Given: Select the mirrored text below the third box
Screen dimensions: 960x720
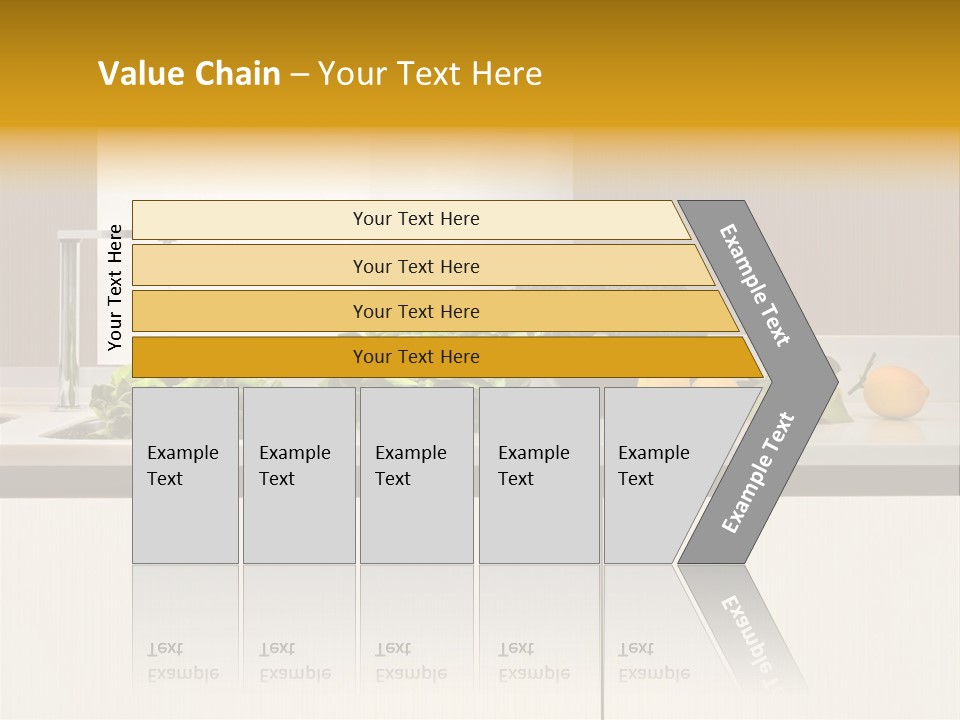Looking at the screenshot, I should (x=411, y=661).
